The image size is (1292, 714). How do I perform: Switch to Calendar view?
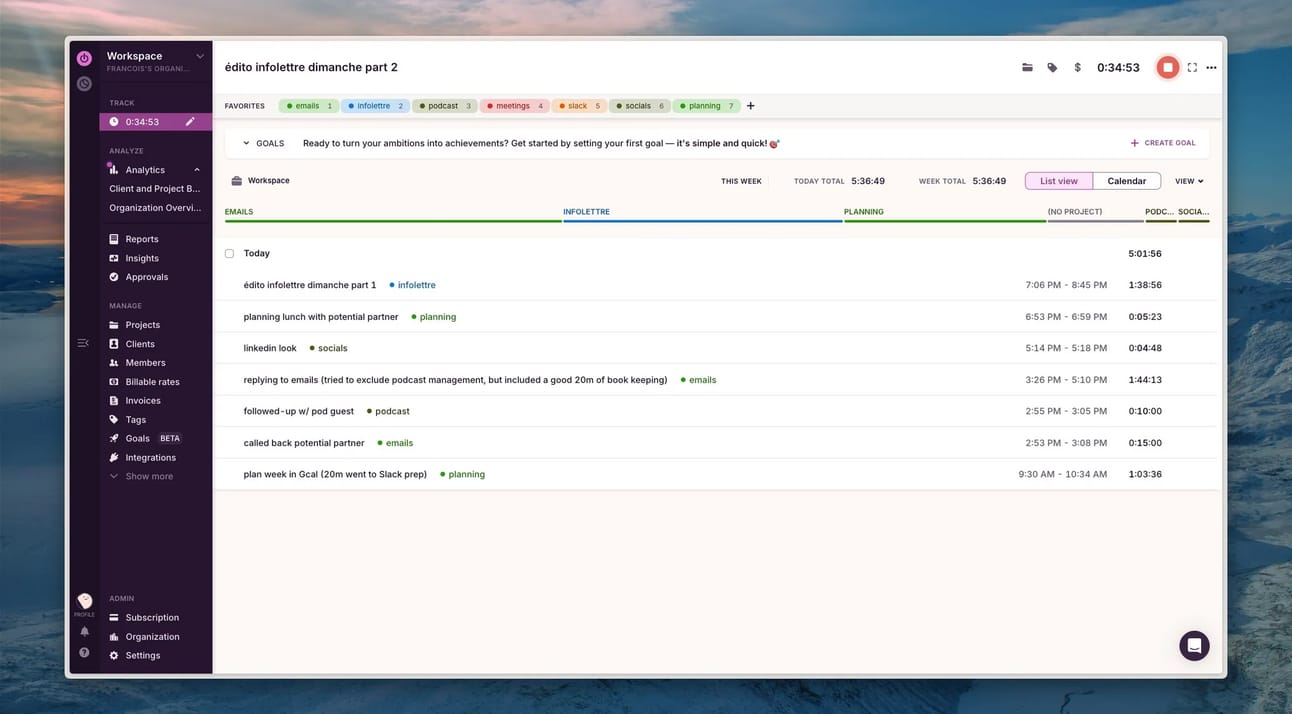click(1127, 181)
